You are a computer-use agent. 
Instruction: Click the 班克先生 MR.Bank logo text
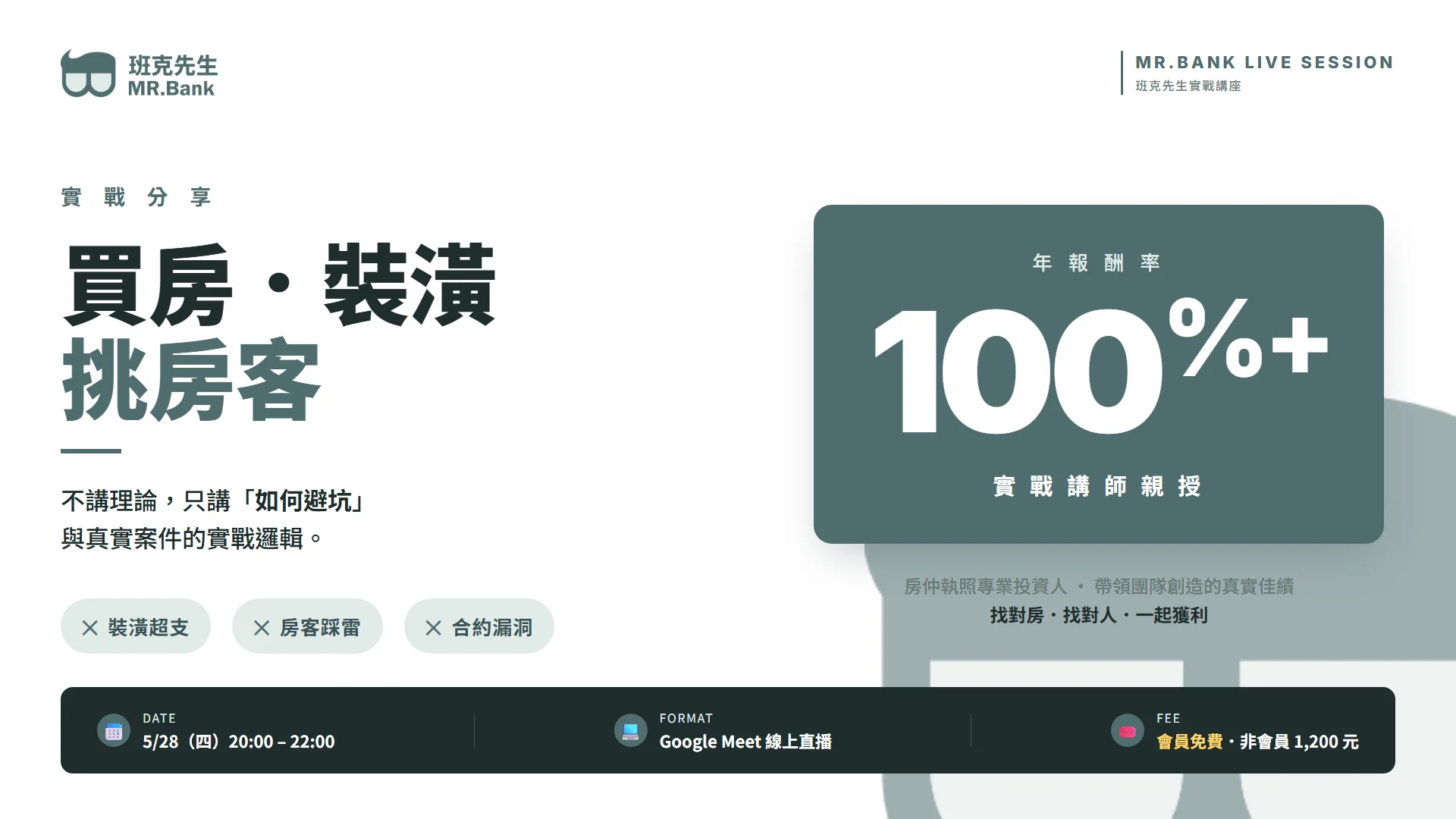pos(172,76)
